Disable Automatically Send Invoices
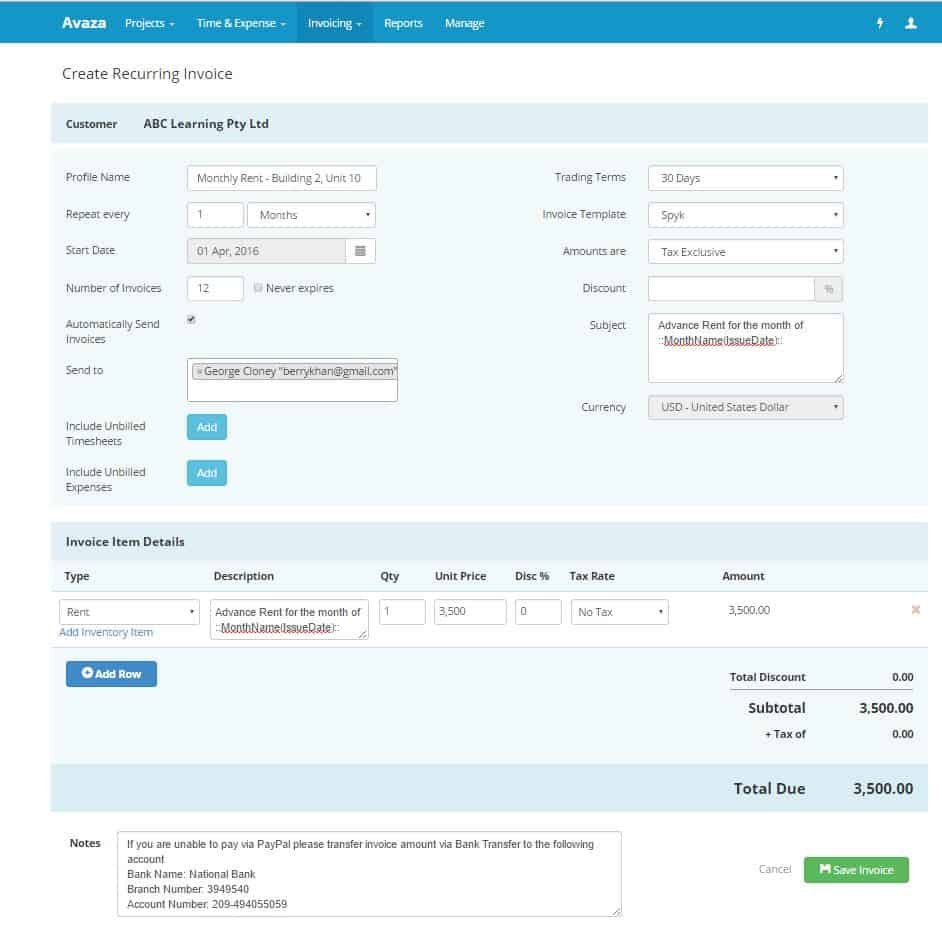This screenshot has width=942, height=929. (190, 319)
